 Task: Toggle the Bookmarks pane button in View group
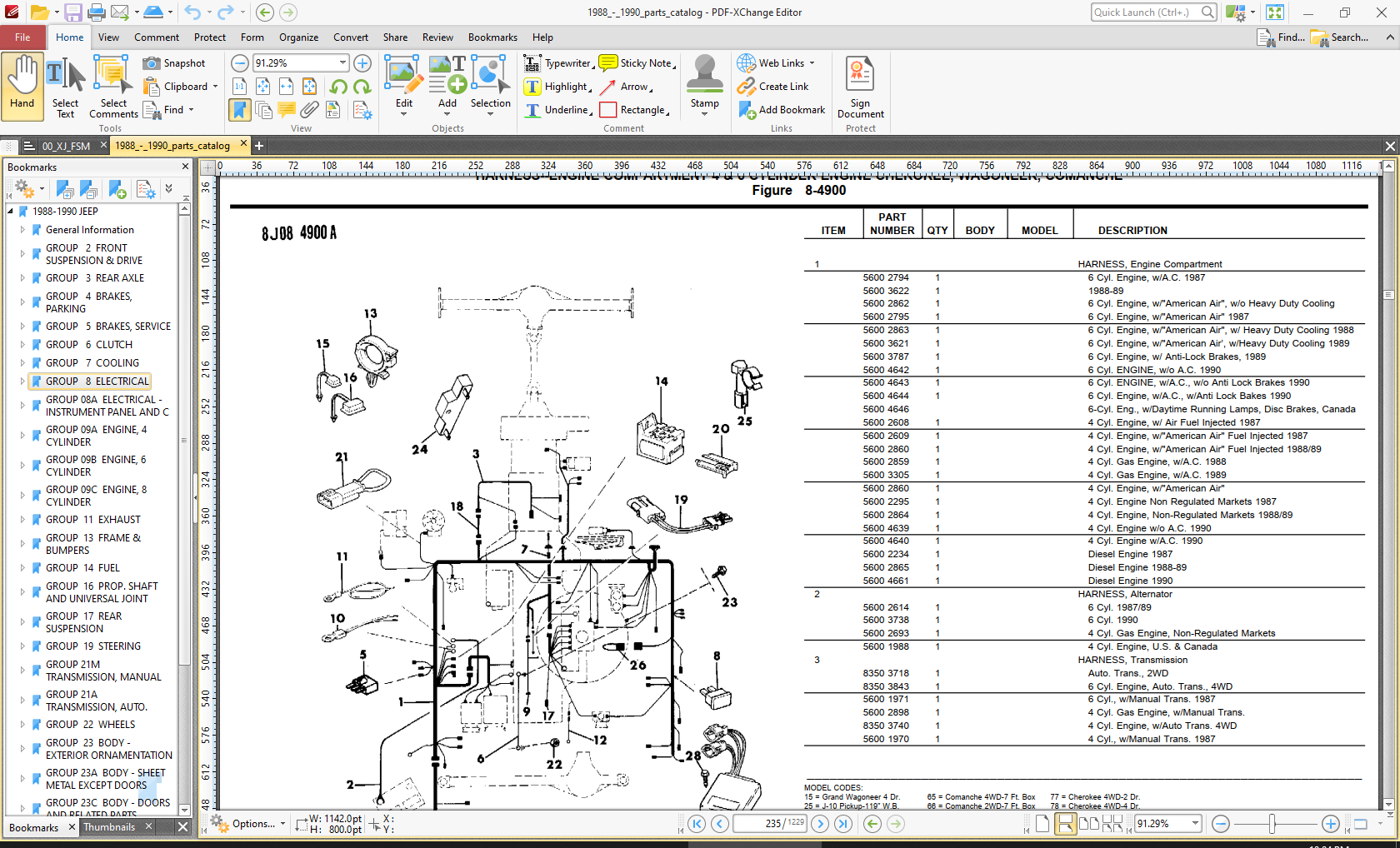[x=240, y=110]
